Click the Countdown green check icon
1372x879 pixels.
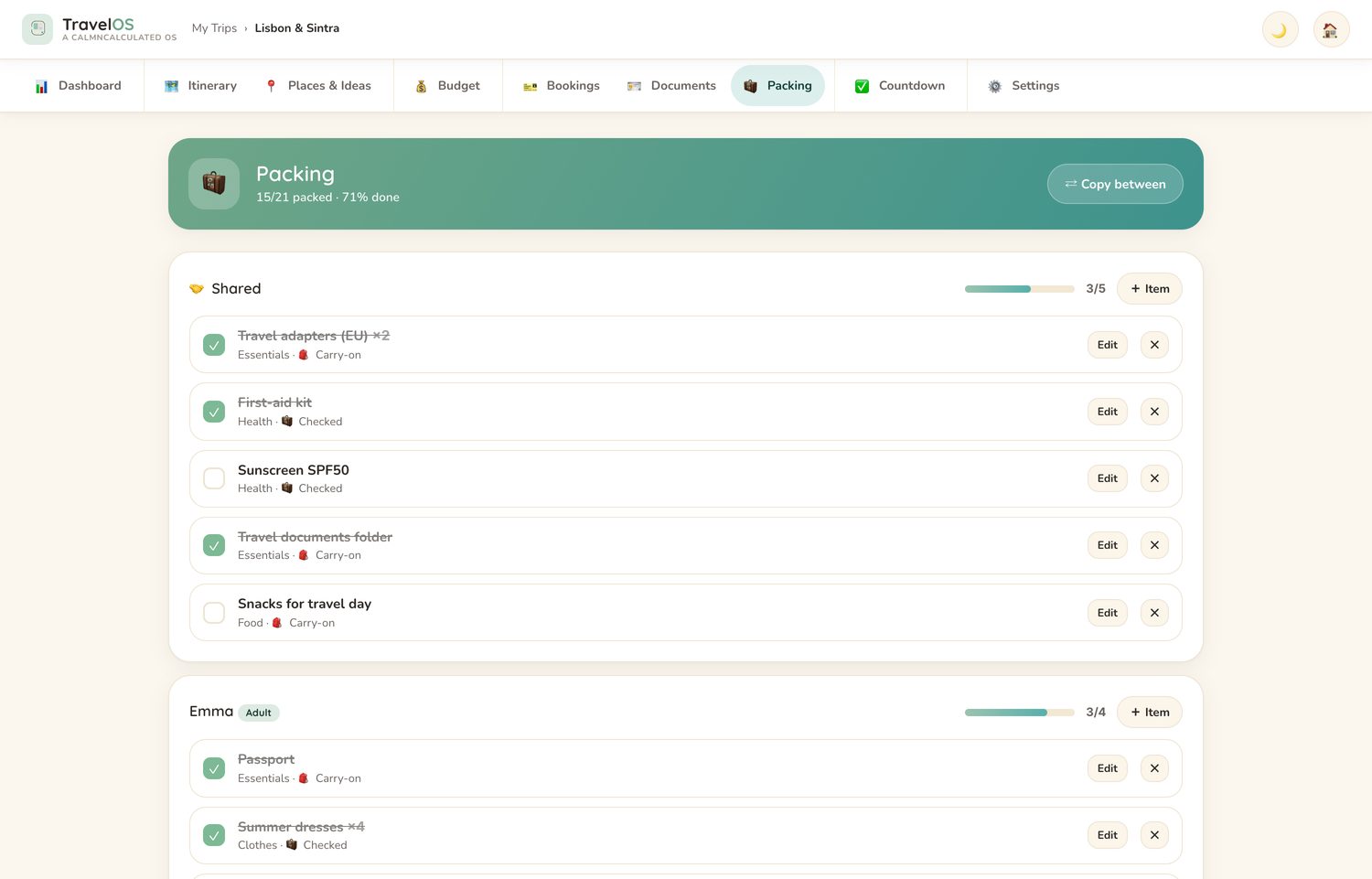click(x=862, y=86)
